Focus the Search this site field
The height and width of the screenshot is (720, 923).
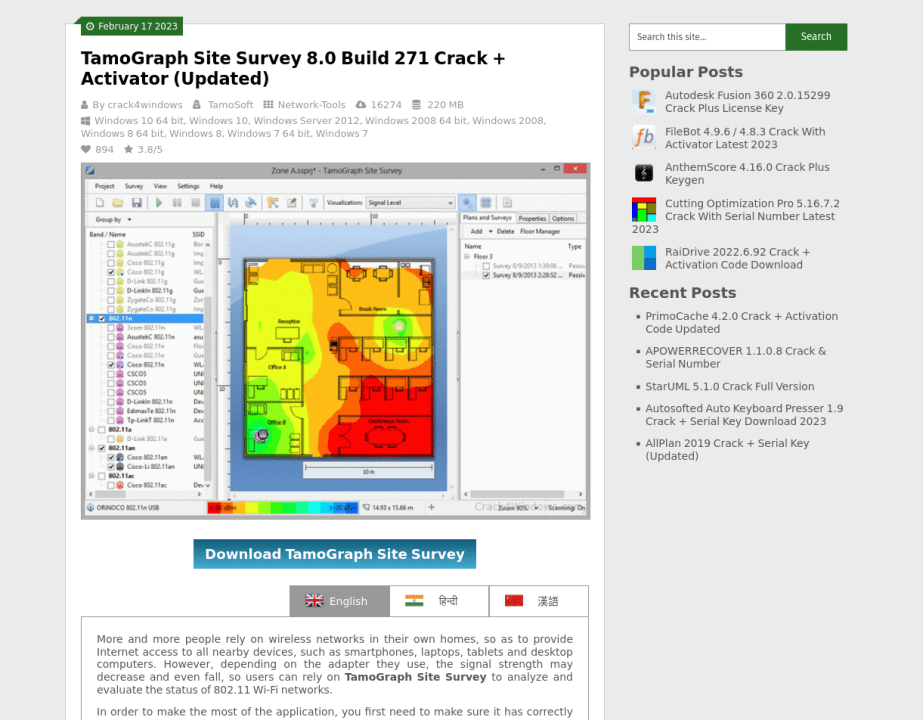point(706,37)
